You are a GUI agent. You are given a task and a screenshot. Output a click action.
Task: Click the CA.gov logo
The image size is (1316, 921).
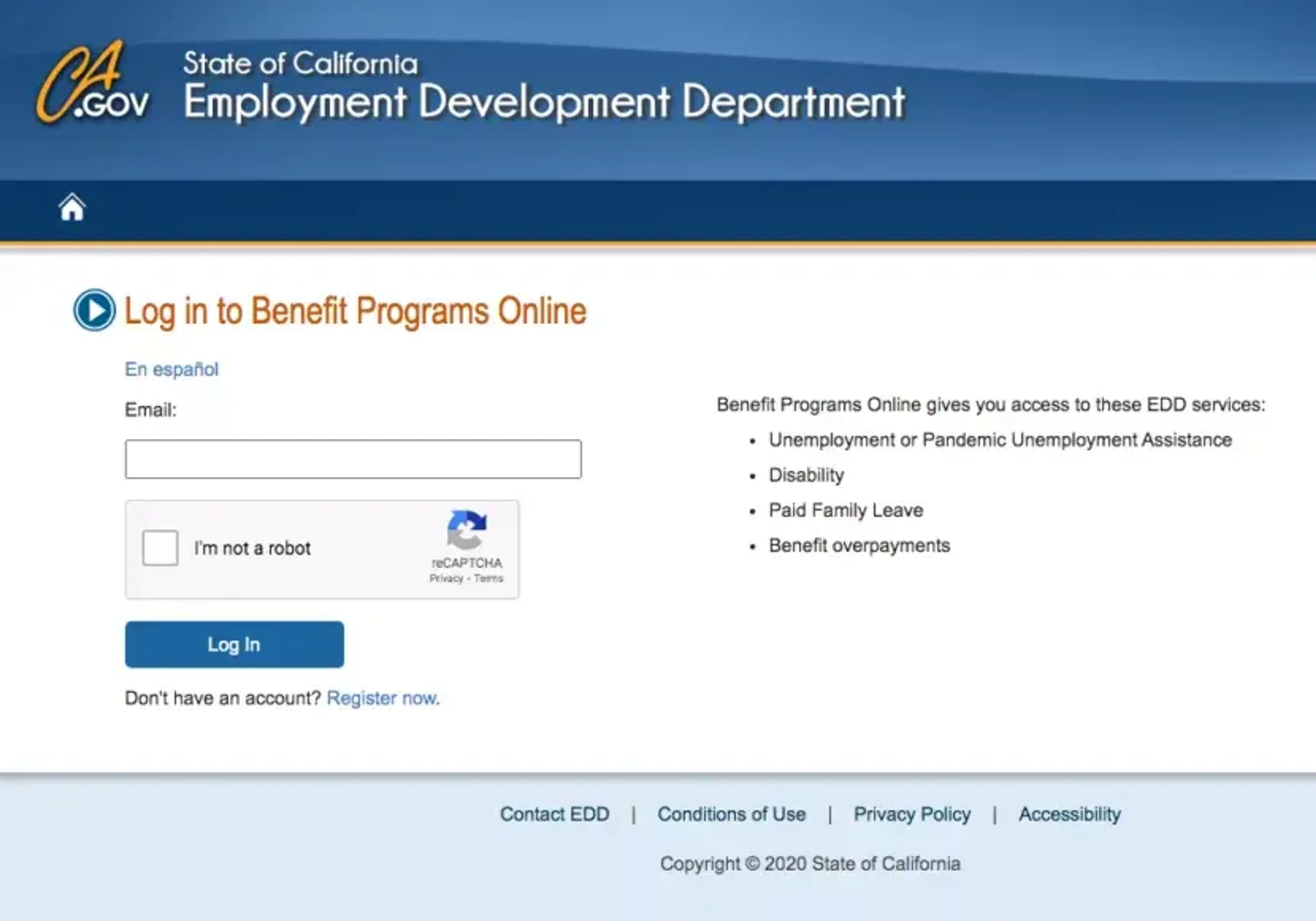point(92,82)
